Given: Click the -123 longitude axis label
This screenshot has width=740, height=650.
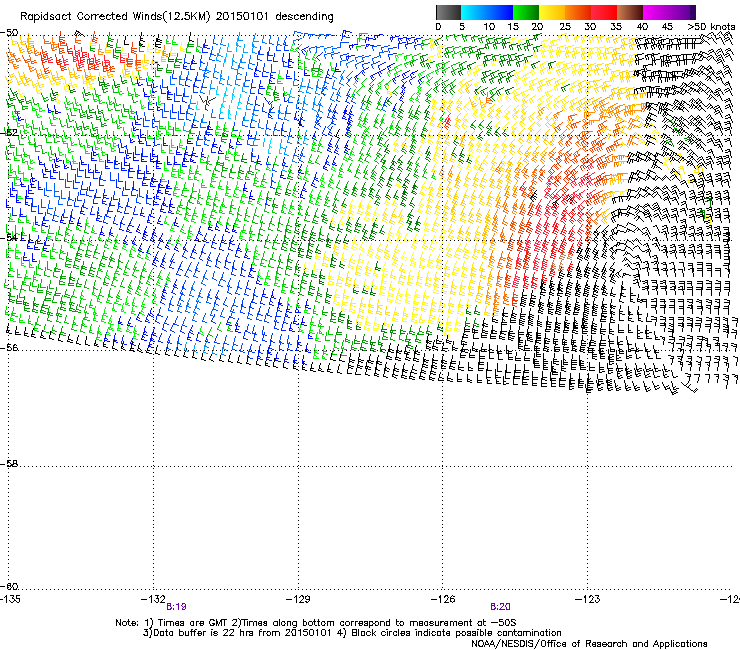Looking at the screenshot, I should pyautogui.click(x=588, y=599).
